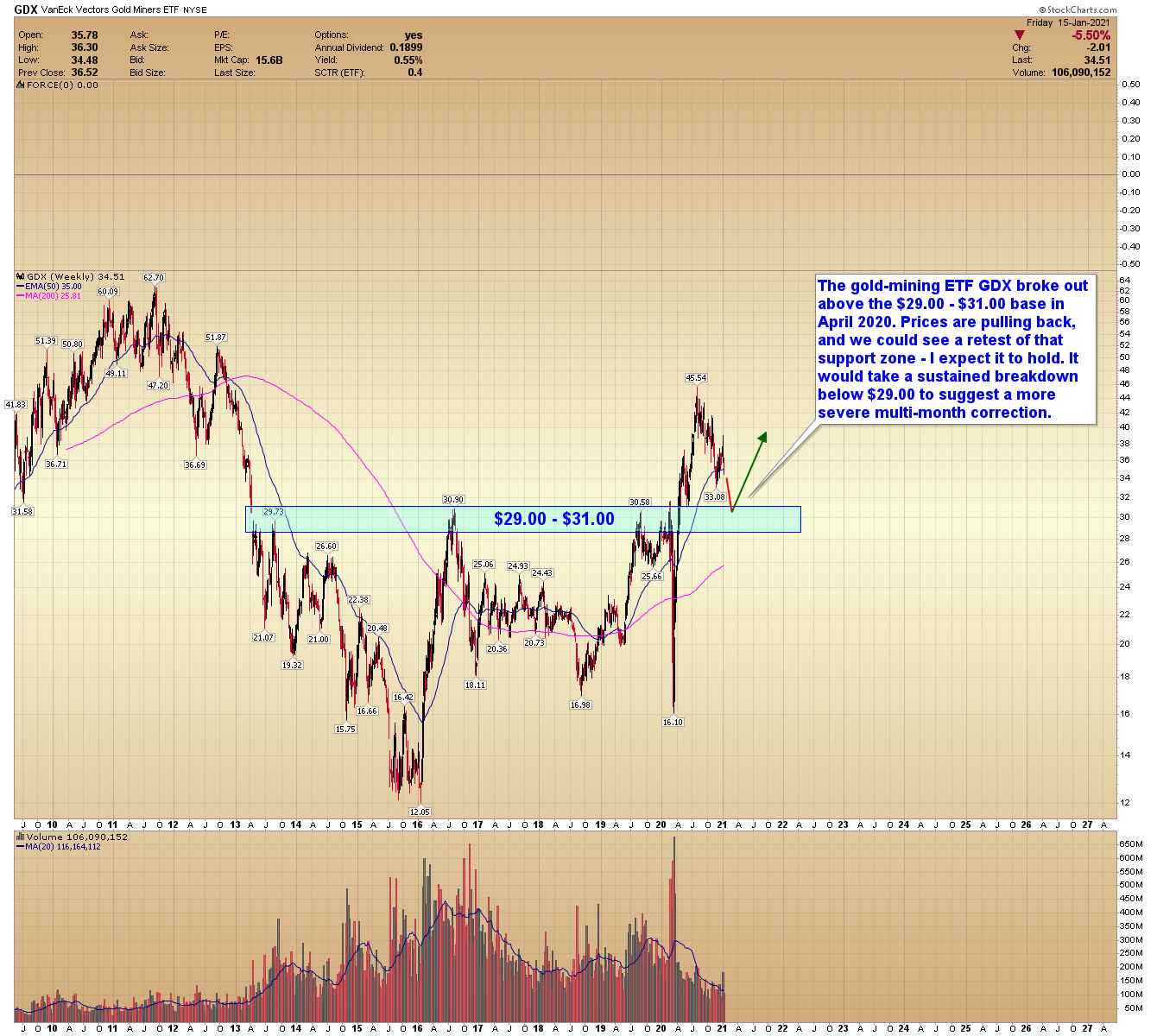1157x1036 pixels.
Task: Click the bold GDX ticker symbol in the title
Action: 26,10
